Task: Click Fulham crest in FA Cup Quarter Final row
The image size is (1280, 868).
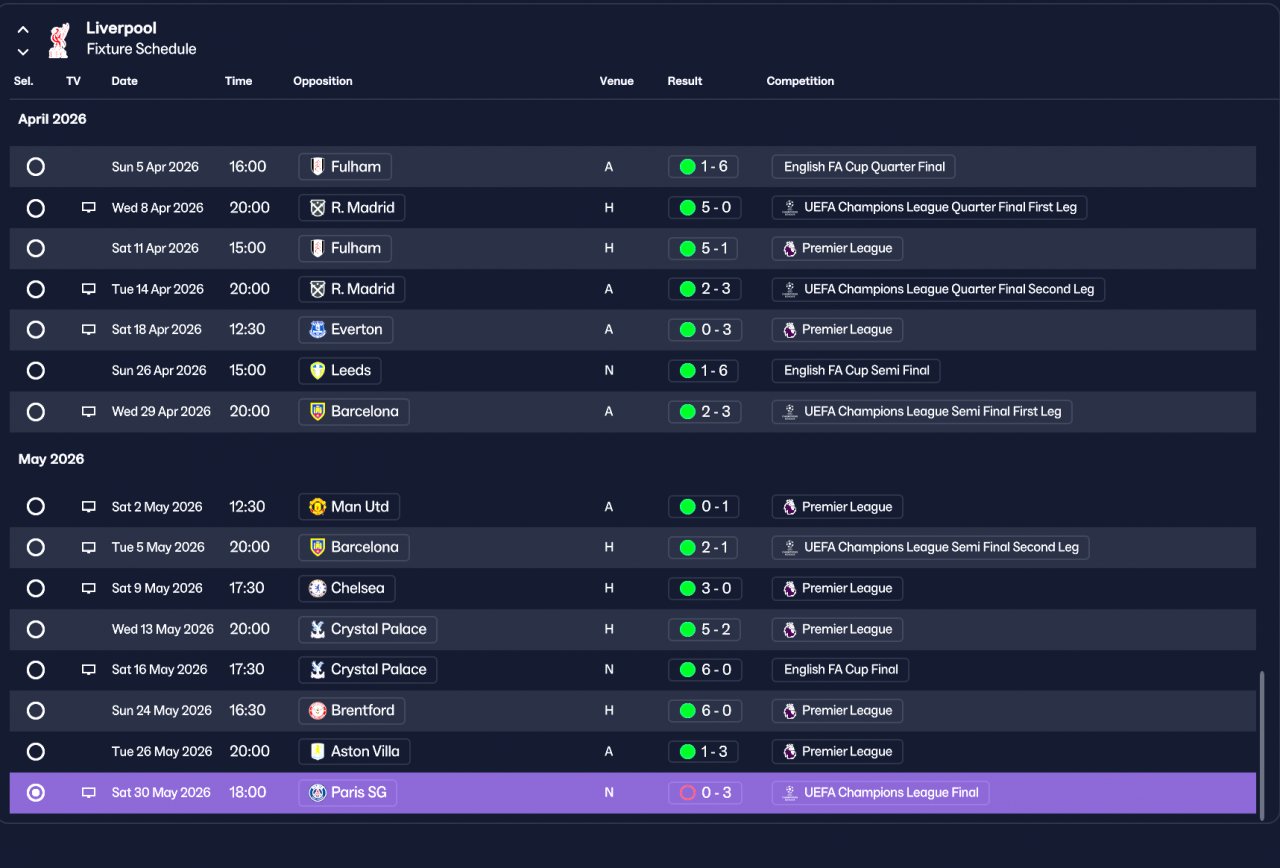Action: tap(317, 167)
